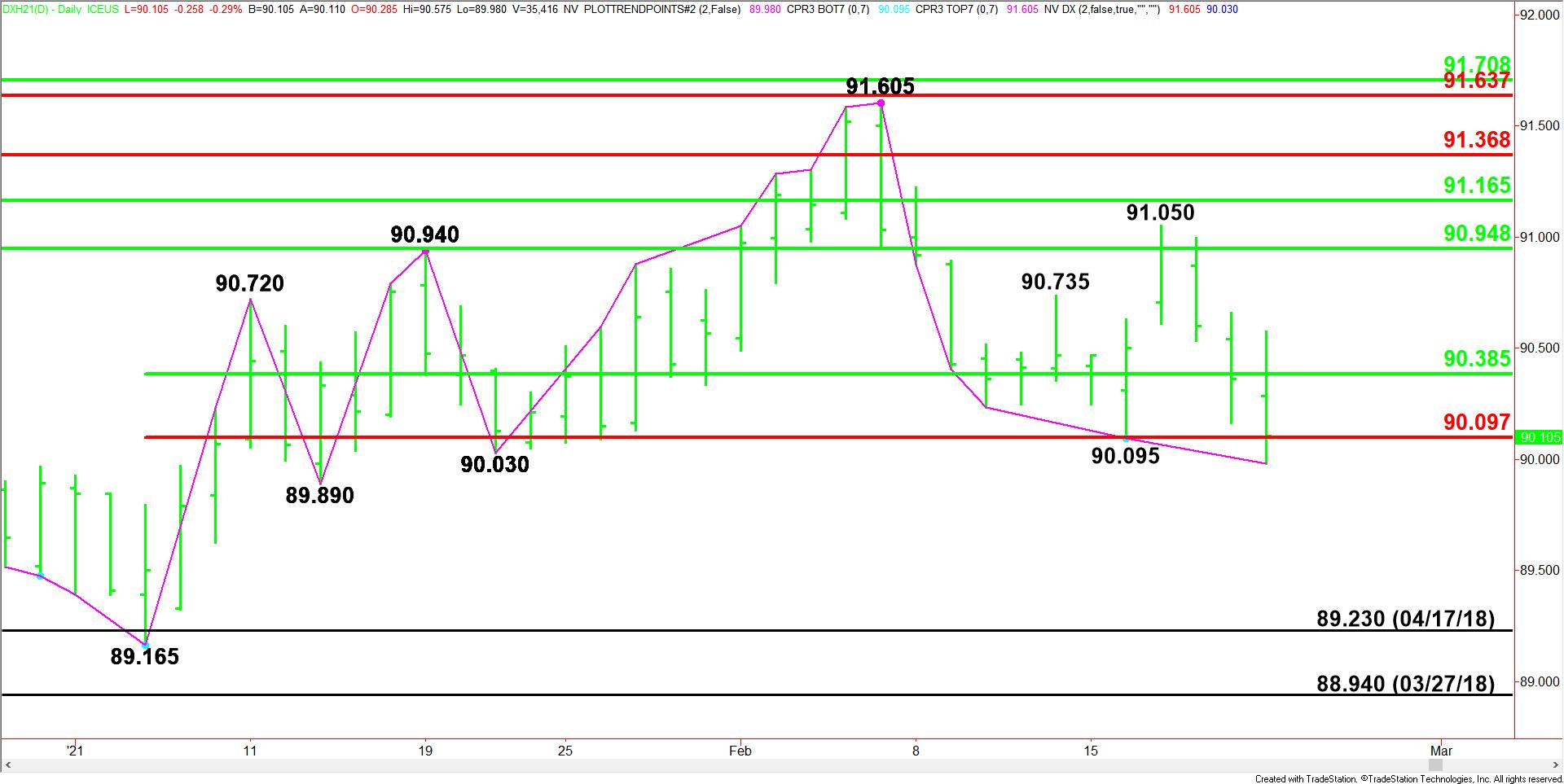
Task: Click the Feb date axis label
Action: coord(740,751)
